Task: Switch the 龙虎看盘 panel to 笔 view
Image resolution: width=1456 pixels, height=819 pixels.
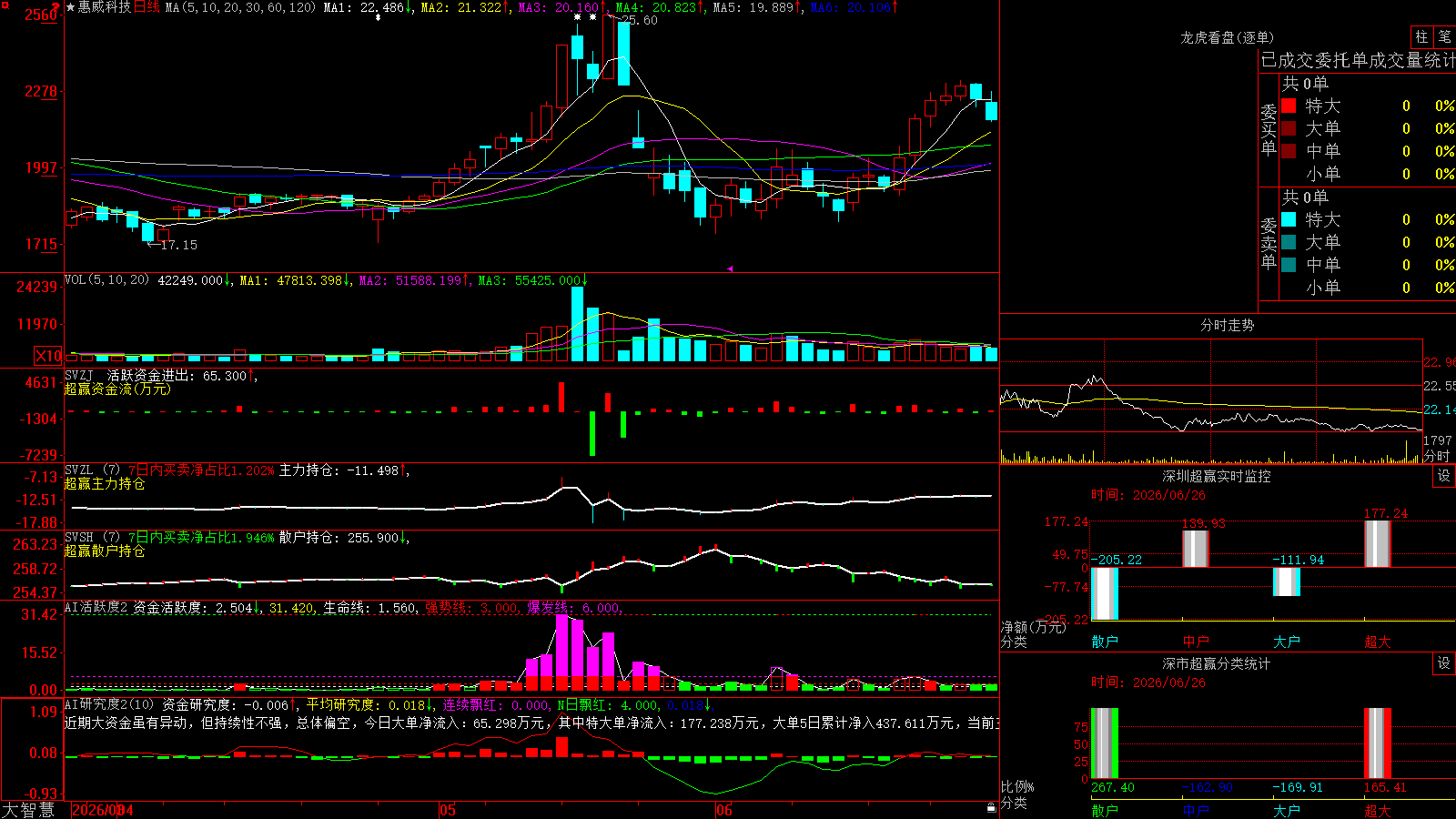Action: coord(1444,36)
